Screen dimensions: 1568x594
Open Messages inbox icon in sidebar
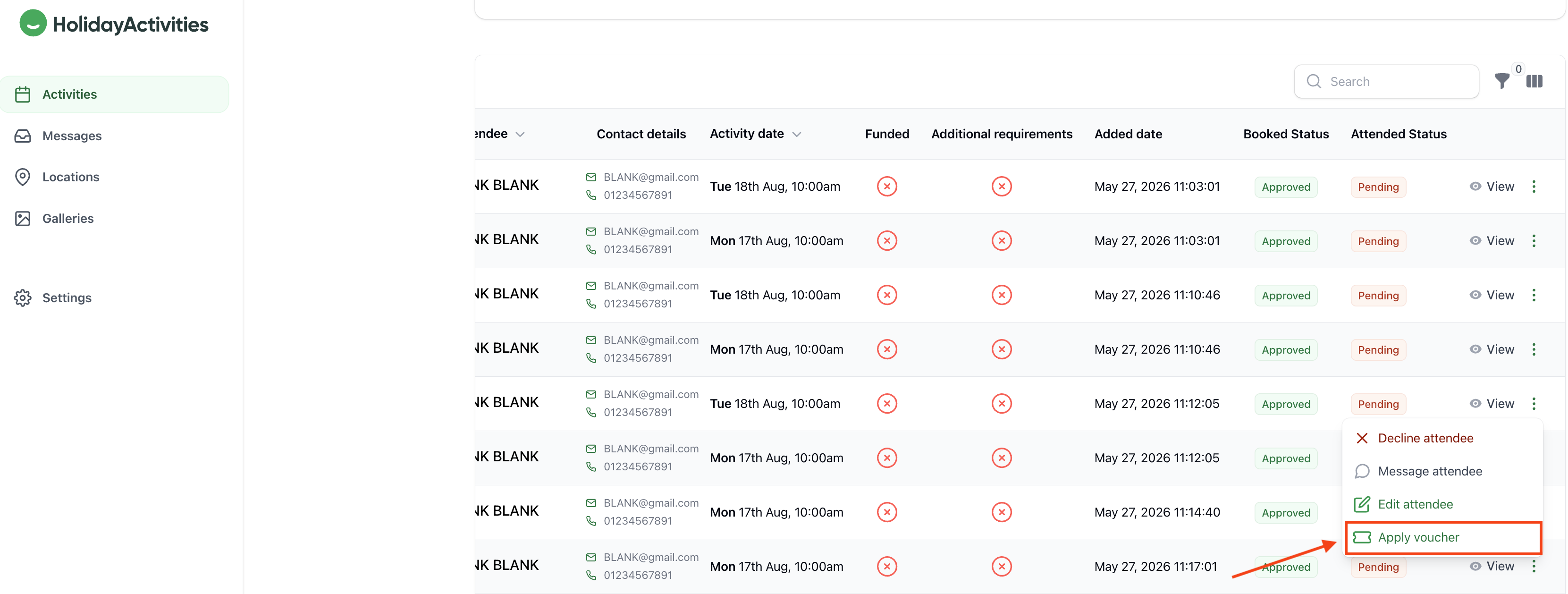(23, 136)
